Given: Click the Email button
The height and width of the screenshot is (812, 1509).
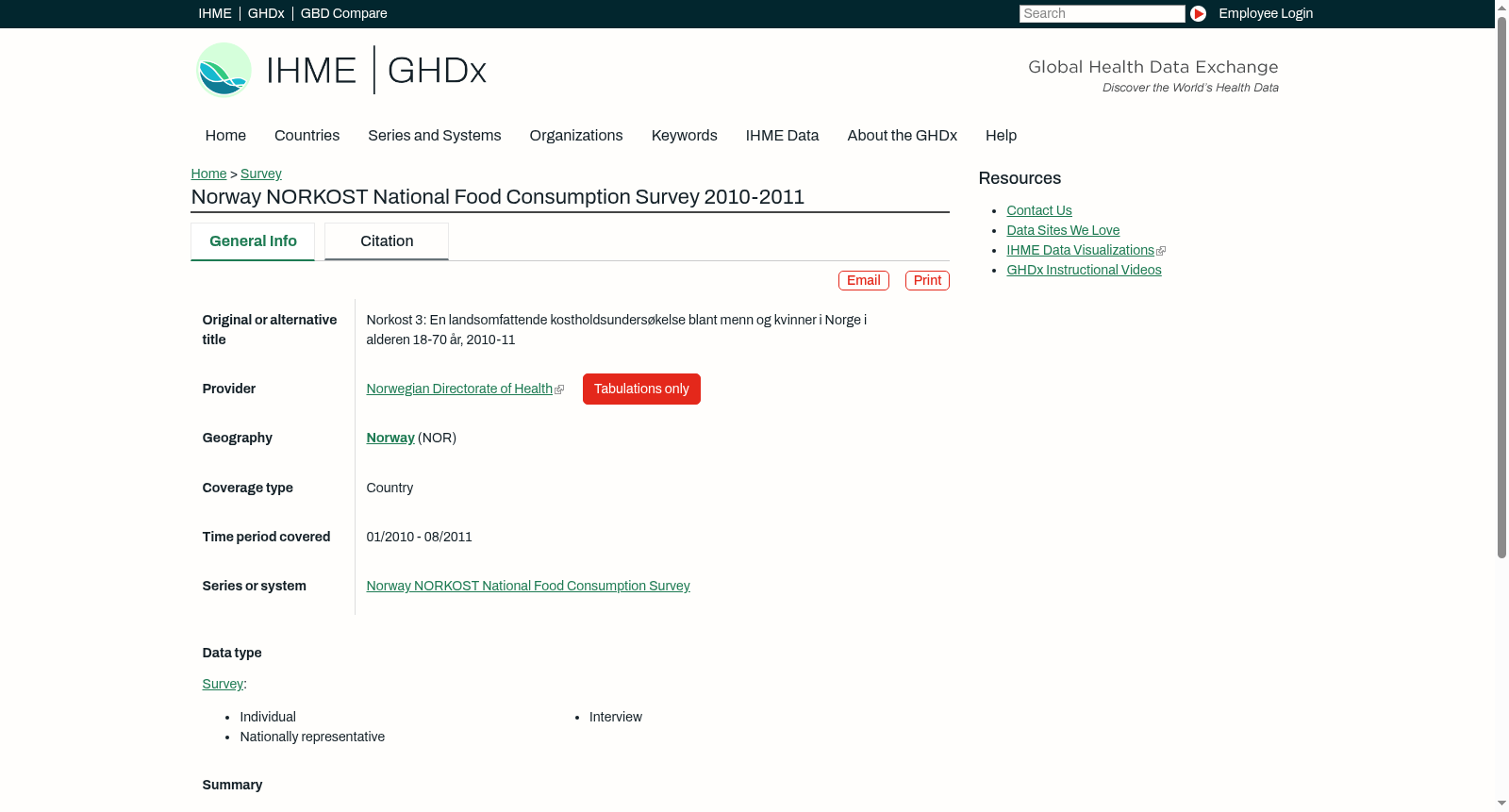Looking at the screenshot, I should pos(864,280).
